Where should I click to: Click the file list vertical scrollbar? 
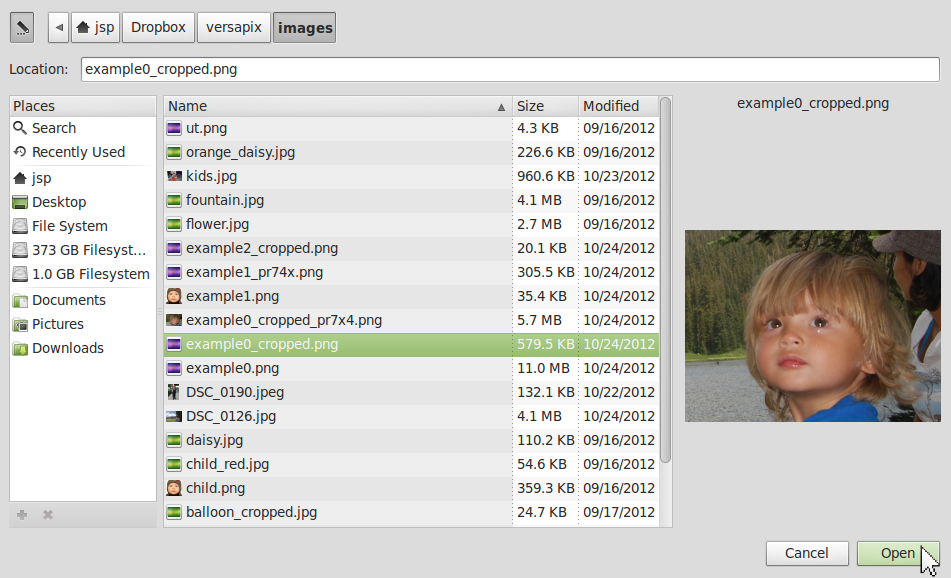[x=665, y=280]
